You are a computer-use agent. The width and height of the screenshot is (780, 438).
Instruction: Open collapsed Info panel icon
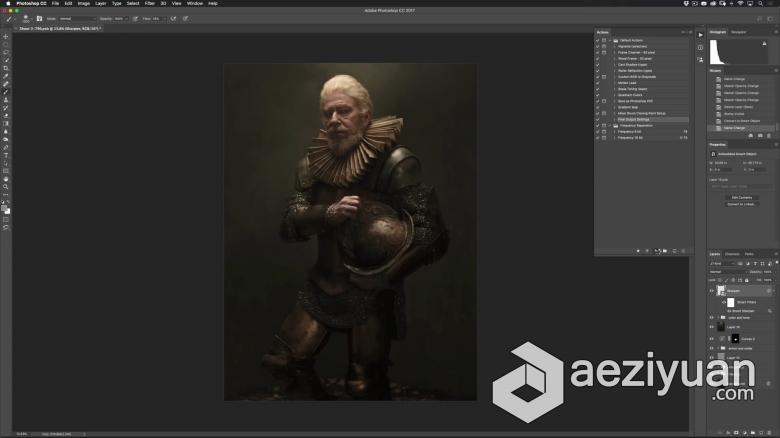(700, 47)
